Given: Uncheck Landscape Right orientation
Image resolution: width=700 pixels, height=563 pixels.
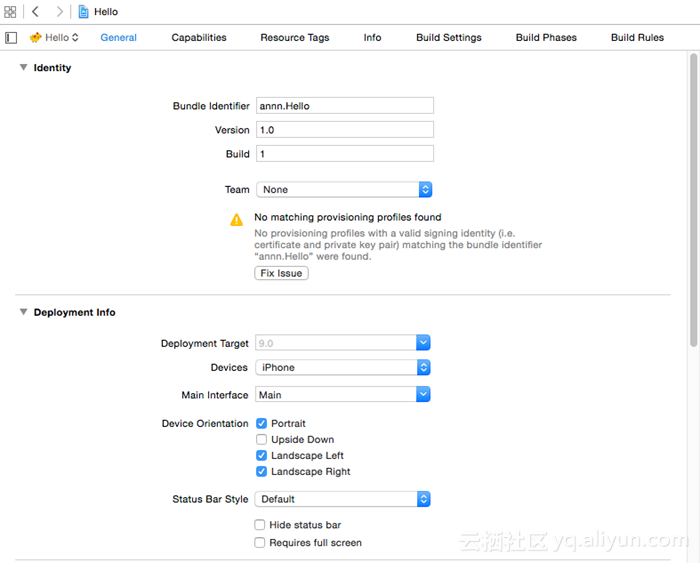Looking at the screenshot, I should pyautogui.click(x=262, y=471).
